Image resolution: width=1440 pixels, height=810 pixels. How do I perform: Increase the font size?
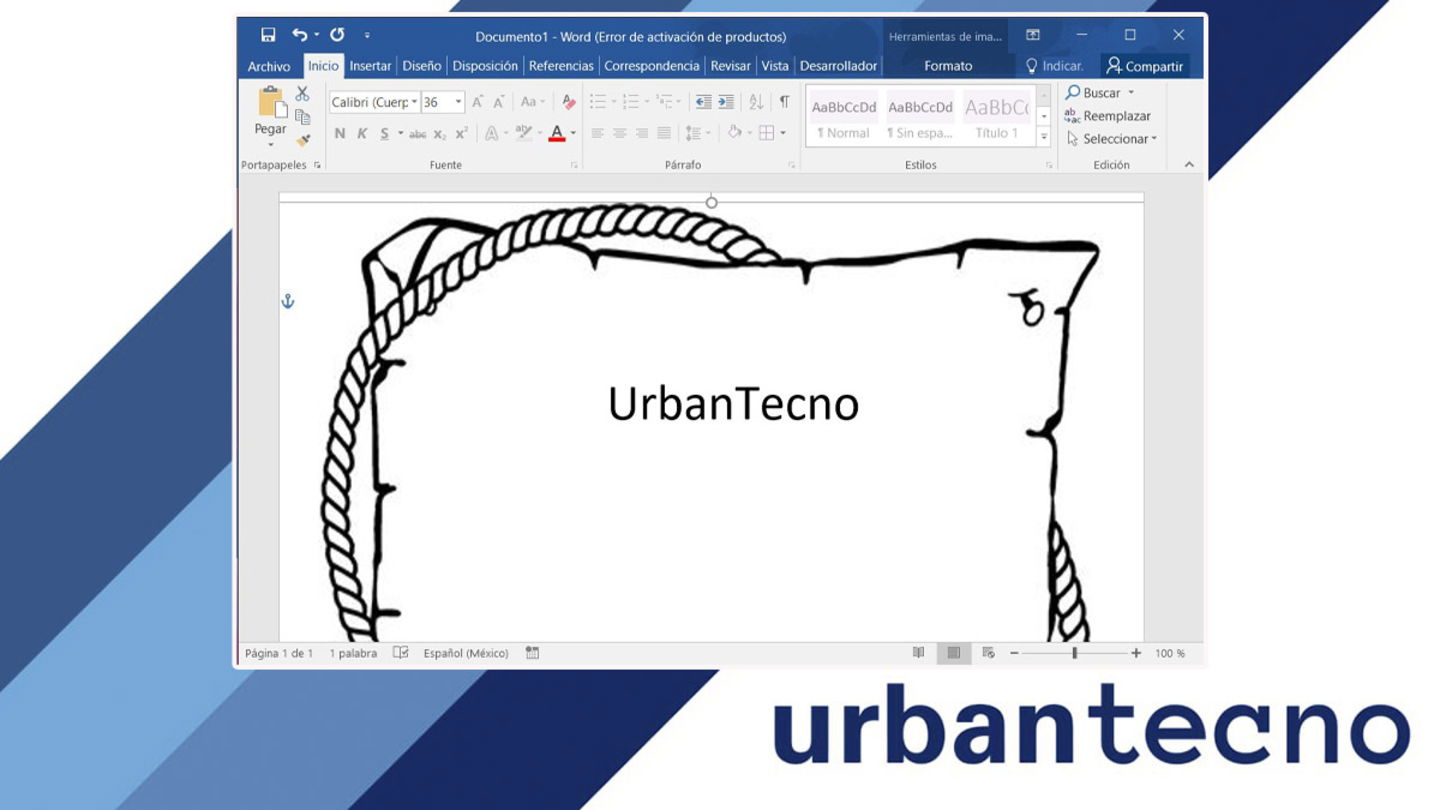(x=478, y=102)
